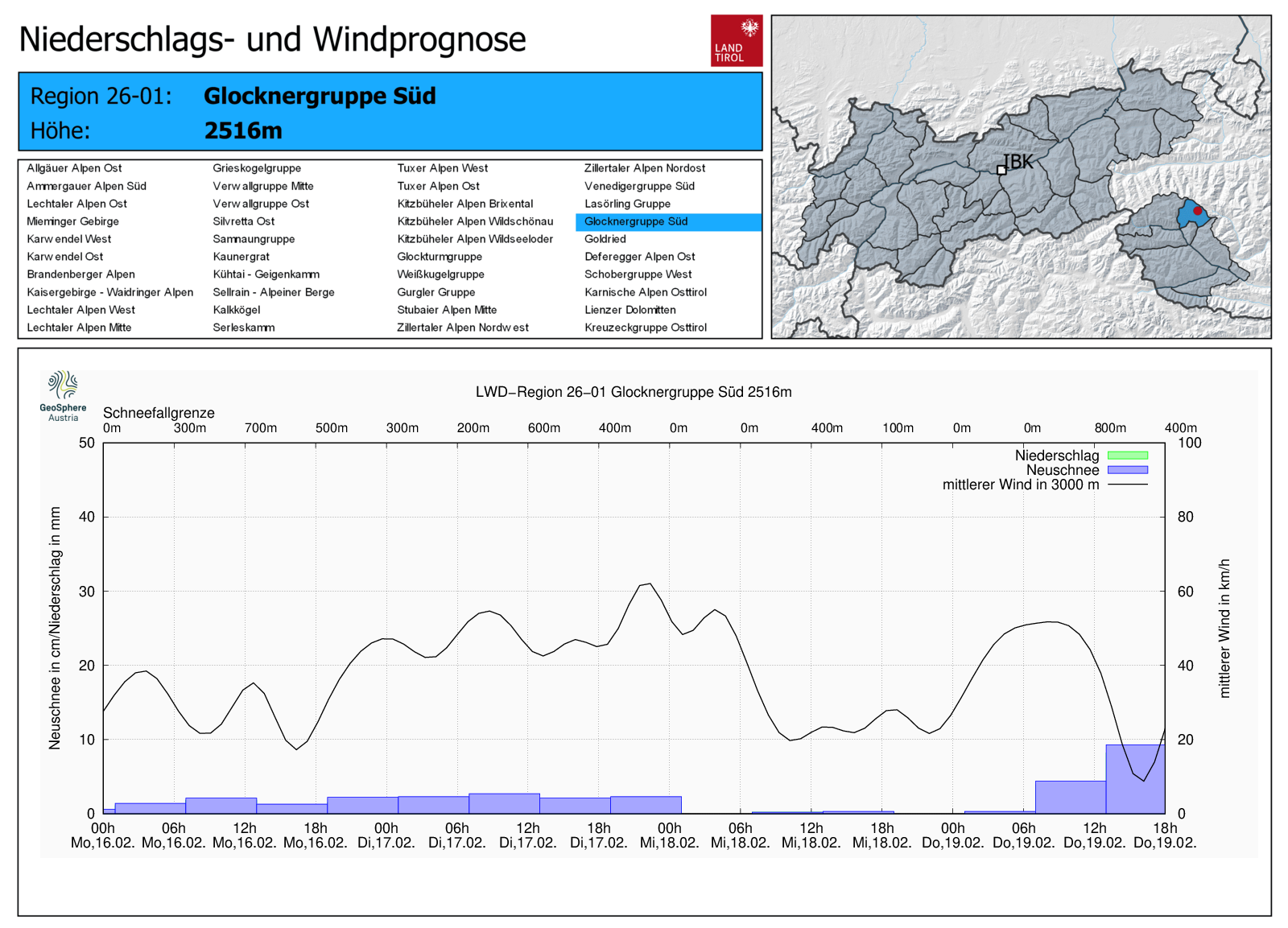Image resolution: width=1288 pixels, height=928 pixels.
Task: Click the 'Schneefallgrenze' label
Action: (x=159, y=413)
